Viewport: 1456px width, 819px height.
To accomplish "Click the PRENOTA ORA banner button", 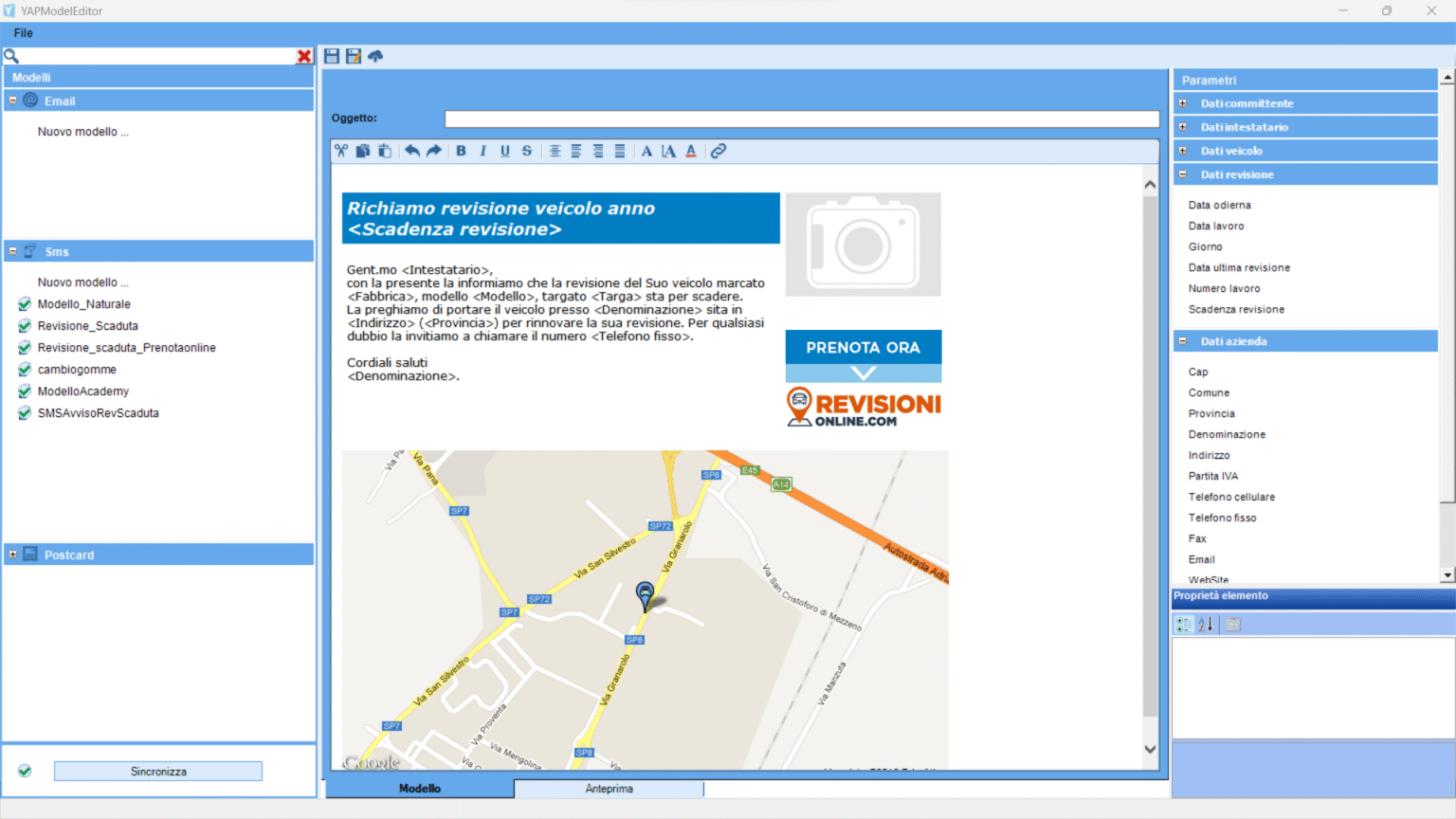I will pos(863,348).
